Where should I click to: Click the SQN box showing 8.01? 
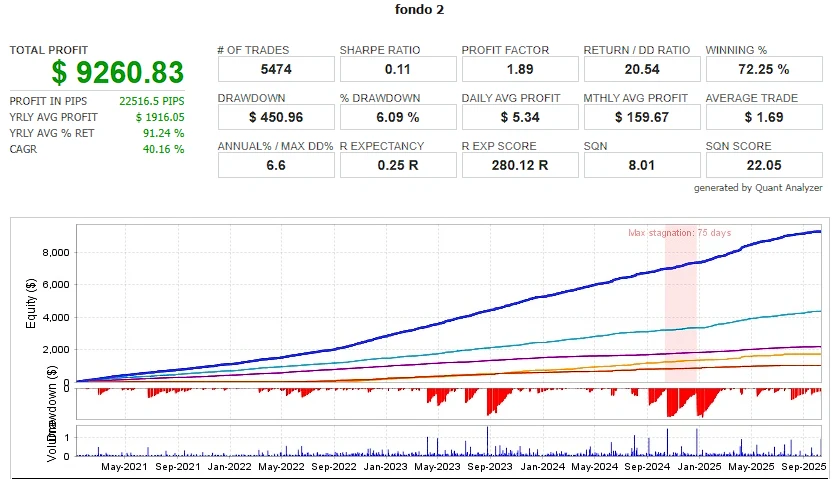click(641, 165)
